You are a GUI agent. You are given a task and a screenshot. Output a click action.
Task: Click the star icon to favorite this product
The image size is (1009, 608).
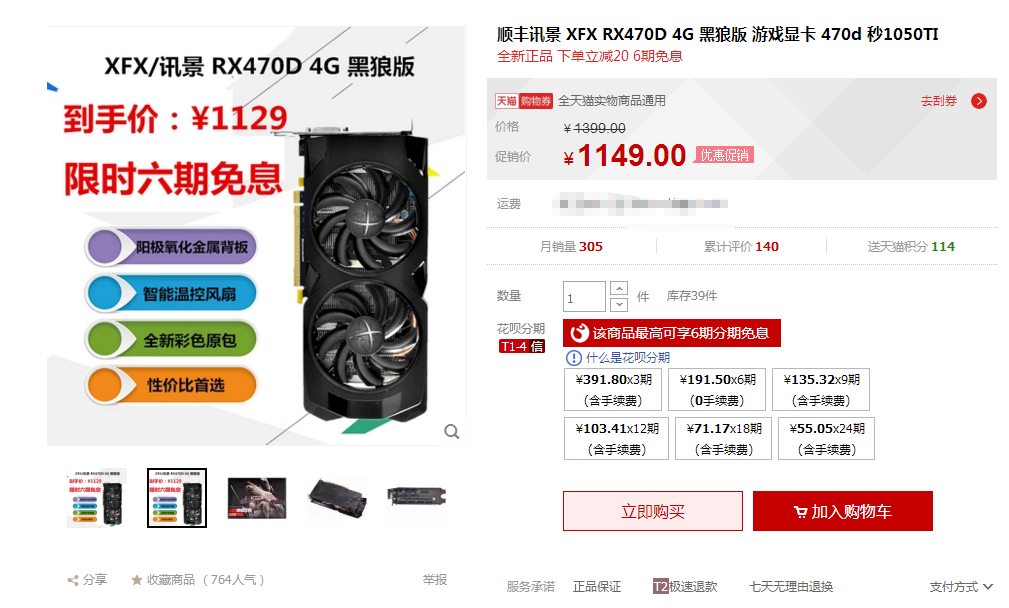[x=136, y=580]
